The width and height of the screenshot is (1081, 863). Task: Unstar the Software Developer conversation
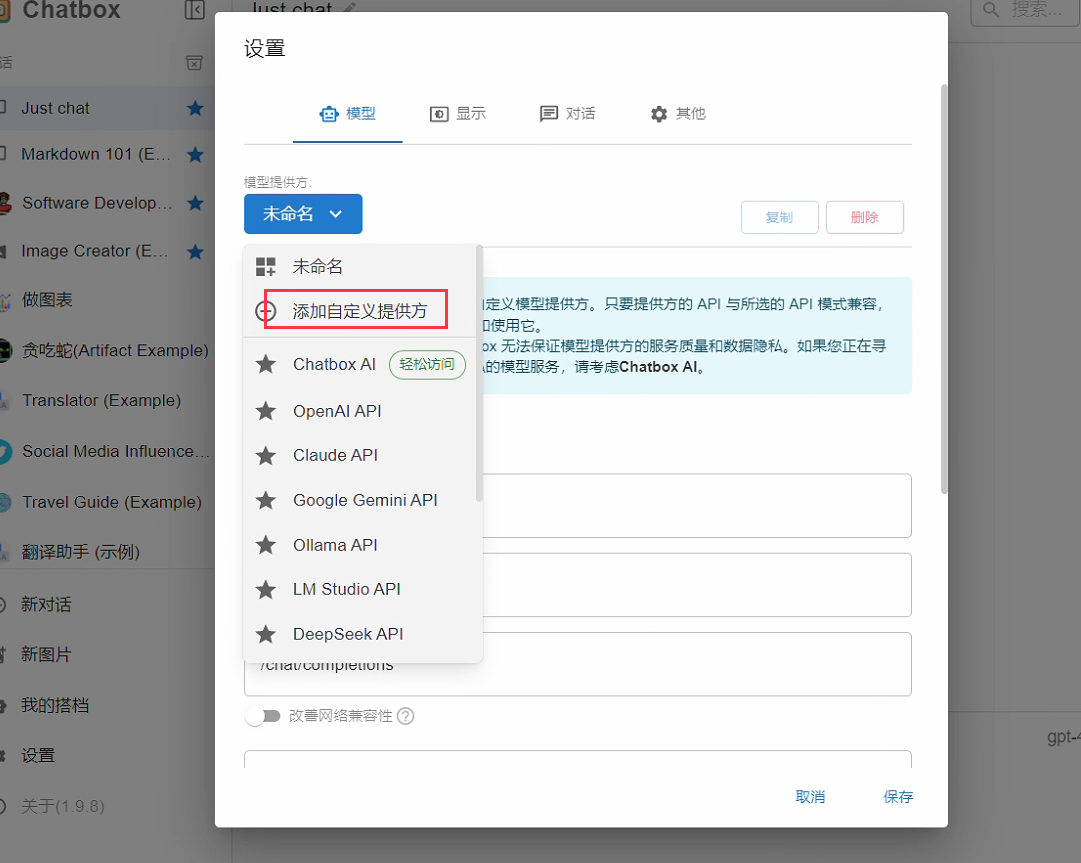195,203
